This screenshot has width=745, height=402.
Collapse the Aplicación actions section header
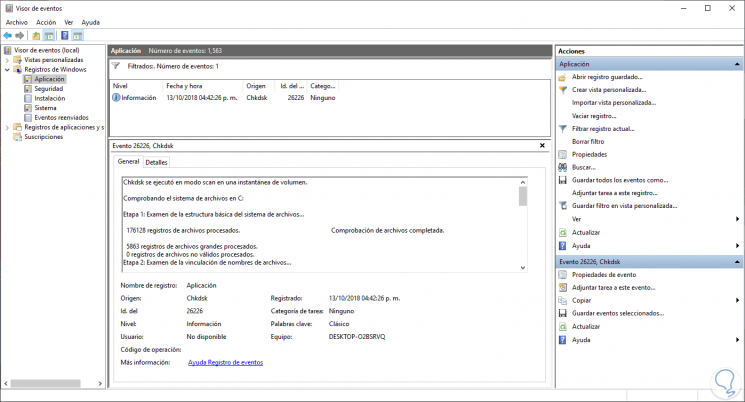(x=738, y=64)
